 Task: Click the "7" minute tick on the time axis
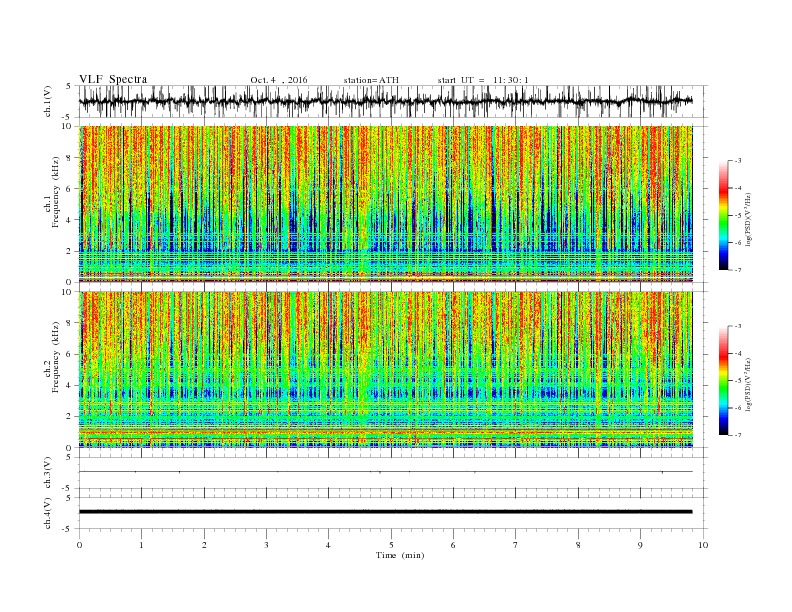pos(516,545)
